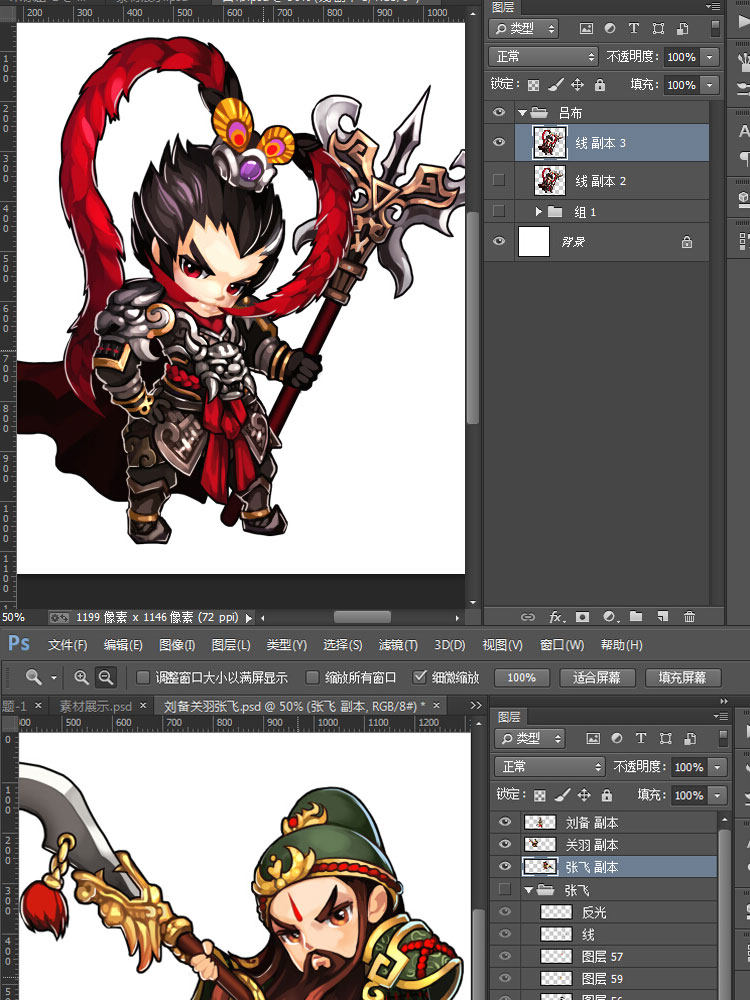Open panel menu of 吕布 layers panel
This screenshot has height=1000, width=750.
[713, 6]
